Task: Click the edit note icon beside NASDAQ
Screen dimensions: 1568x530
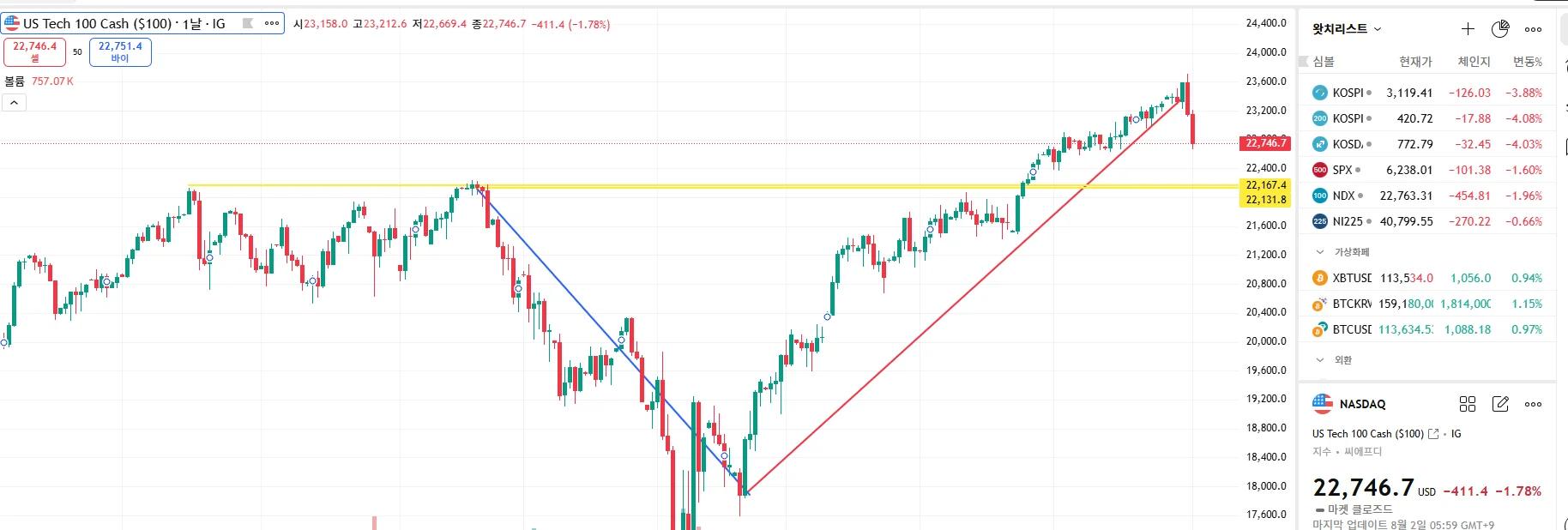Action: pyautogui.click(x=1500, y=404)
